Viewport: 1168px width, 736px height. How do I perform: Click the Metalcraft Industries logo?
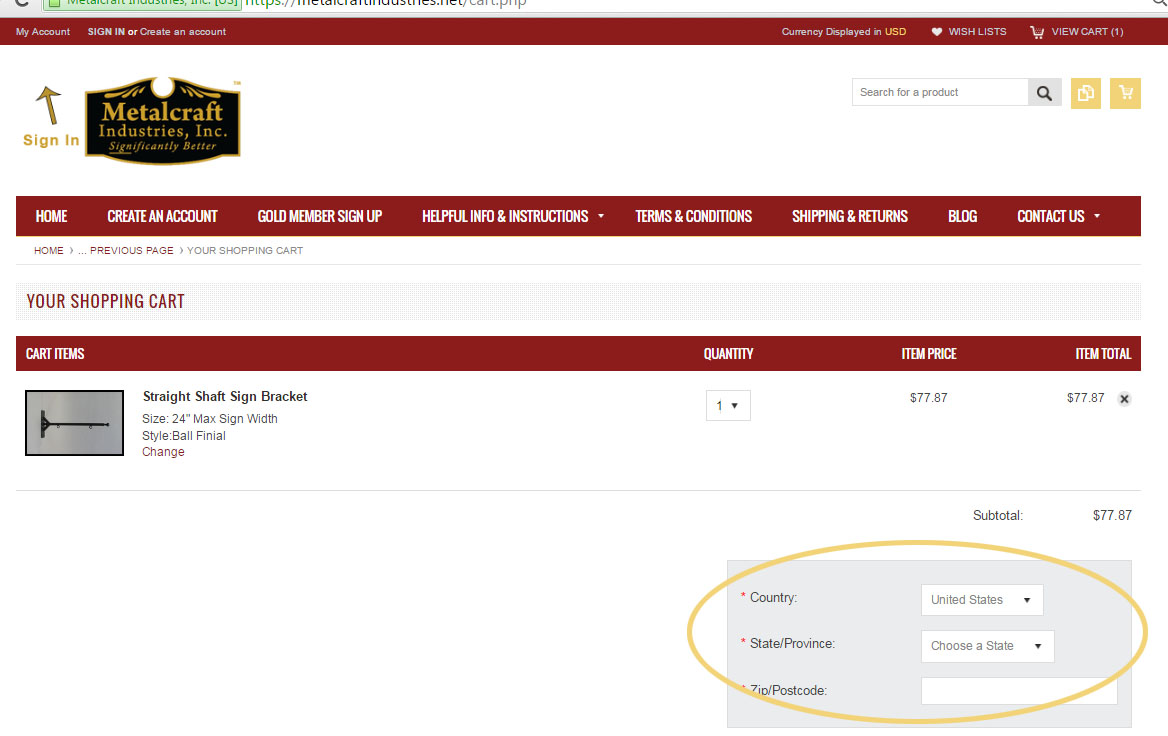162,120
